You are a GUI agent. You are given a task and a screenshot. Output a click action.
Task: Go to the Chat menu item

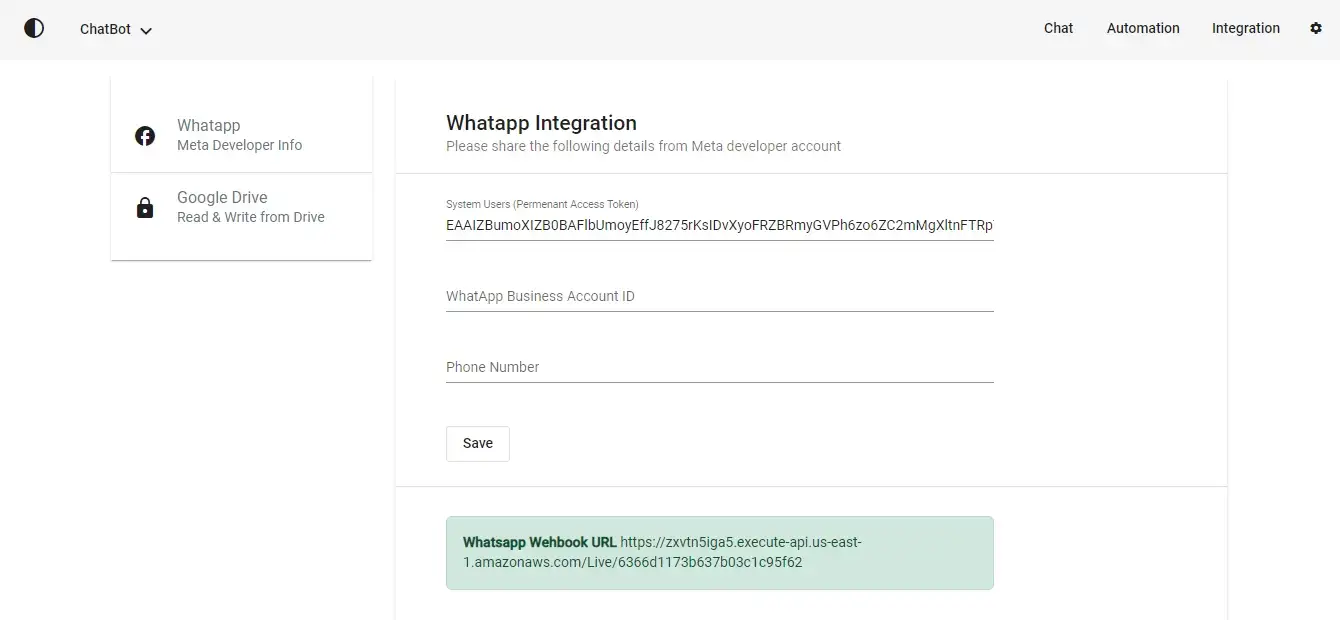(1058, 28)
